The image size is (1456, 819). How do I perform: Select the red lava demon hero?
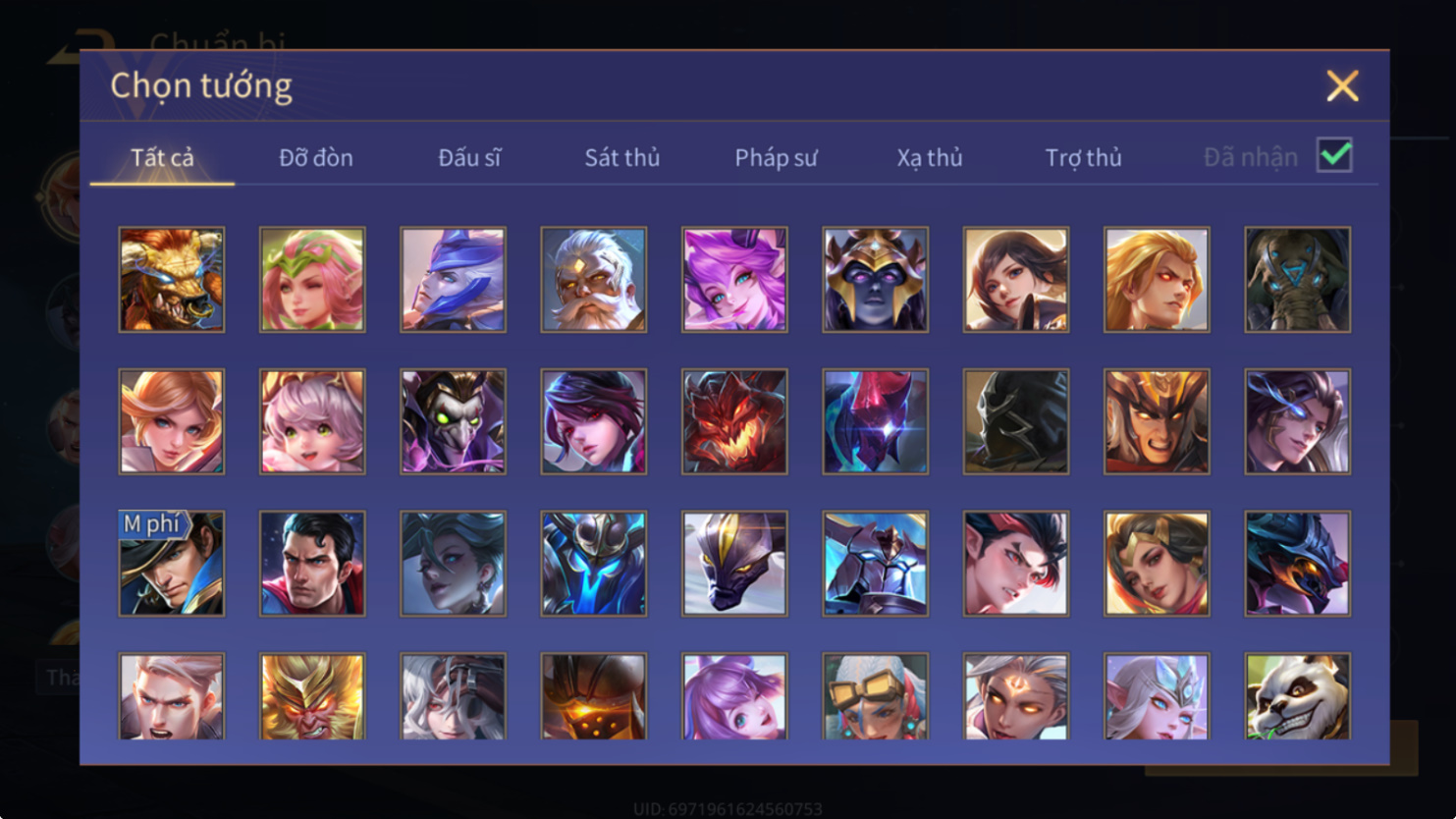(x=734, y=421)
